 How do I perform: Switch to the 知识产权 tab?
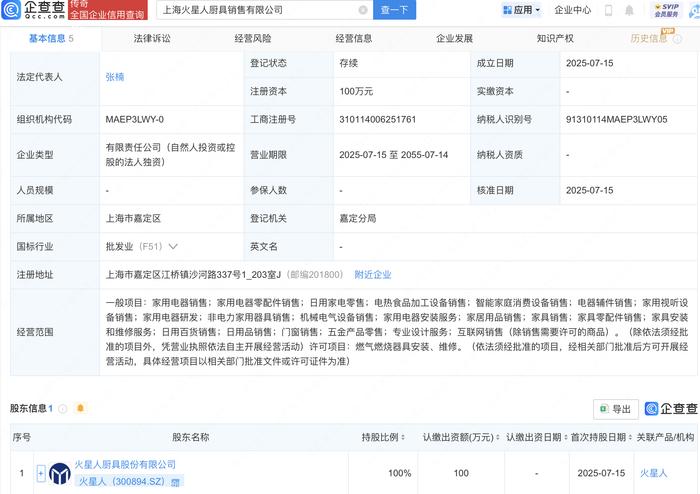(555, 38)
